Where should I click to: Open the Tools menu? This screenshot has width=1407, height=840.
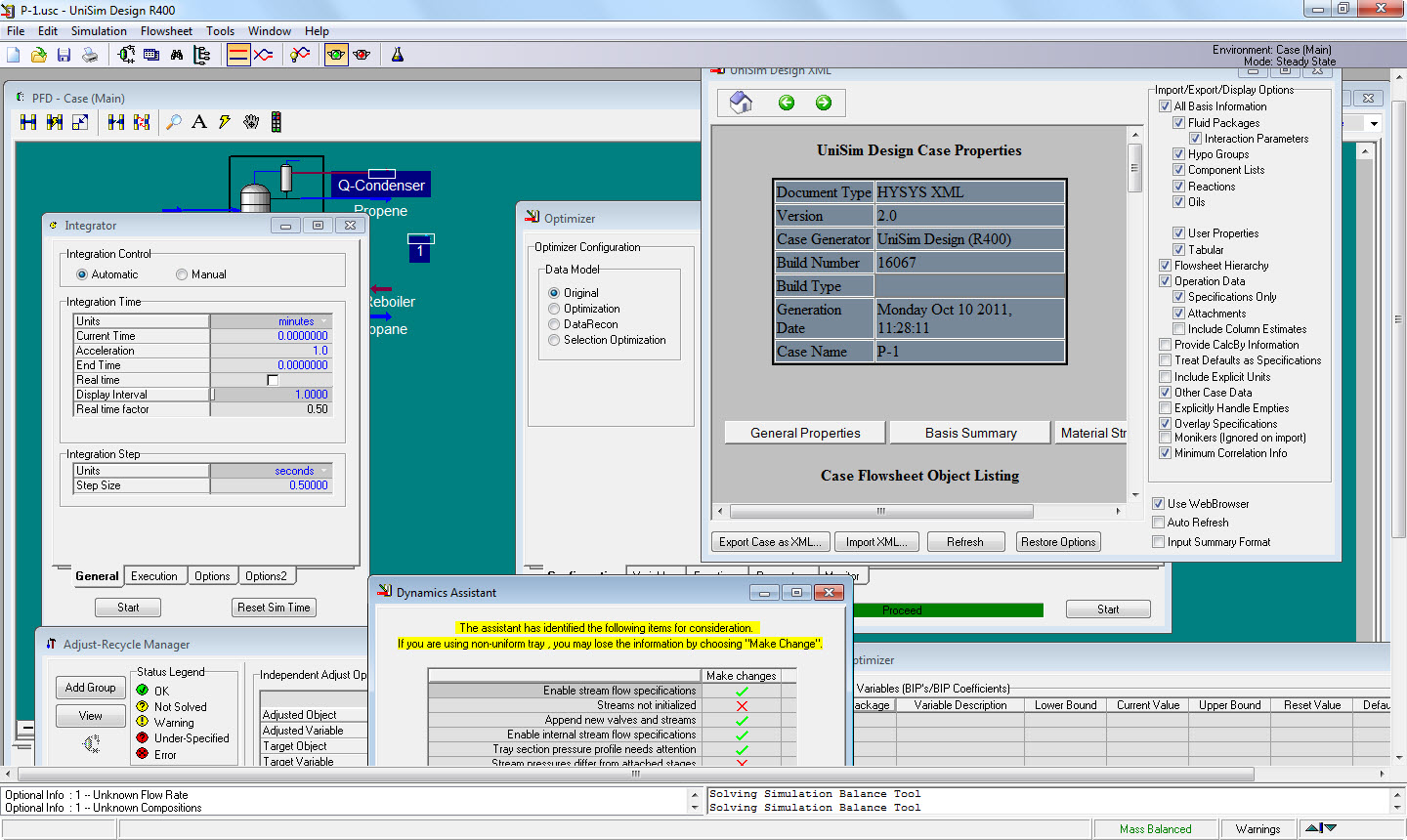220,31
